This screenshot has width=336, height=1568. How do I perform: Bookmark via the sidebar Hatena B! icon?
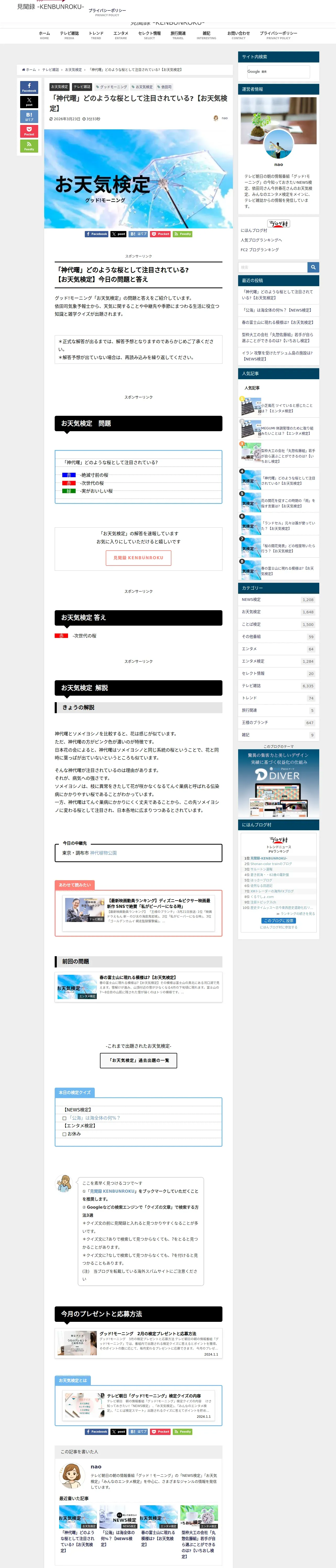[29, 116]
